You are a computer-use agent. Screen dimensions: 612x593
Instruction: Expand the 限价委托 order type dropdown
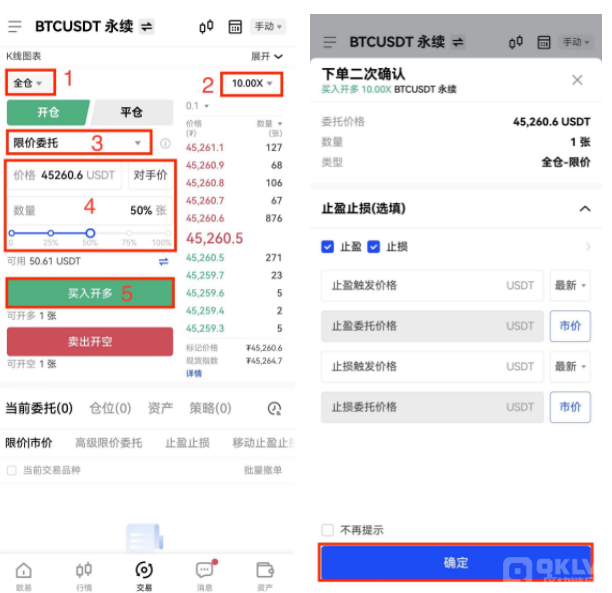click(x=78, y=143)
